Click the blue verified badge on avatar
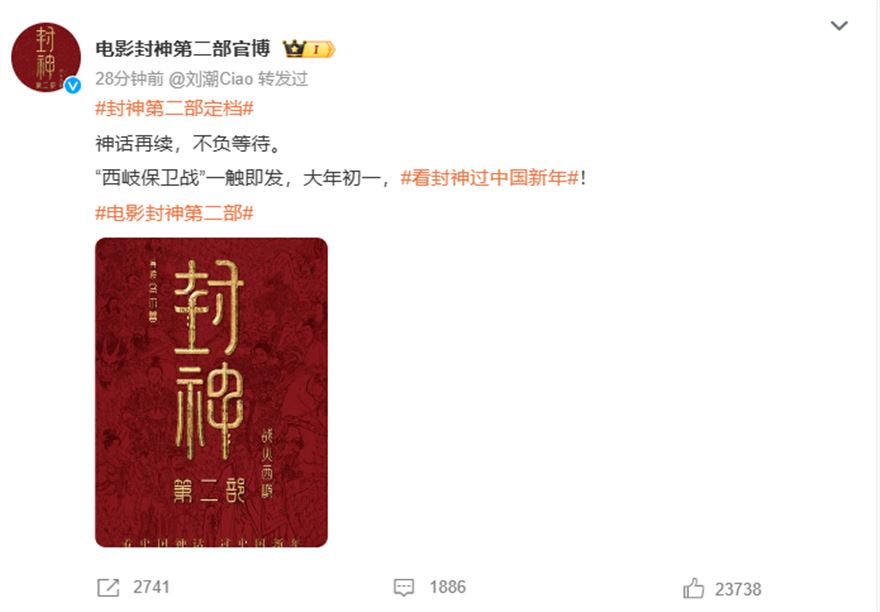 coord(72,85)
